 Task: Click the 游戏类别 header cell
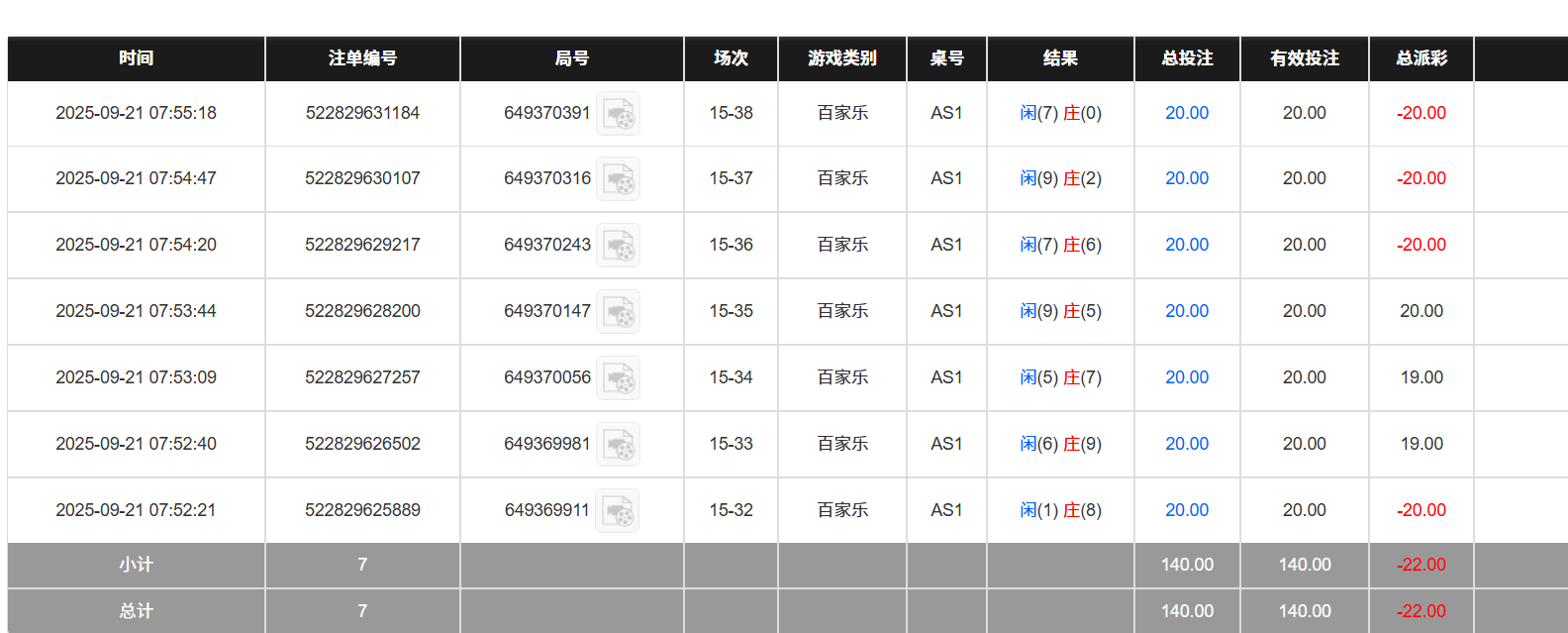coord(841,58)
